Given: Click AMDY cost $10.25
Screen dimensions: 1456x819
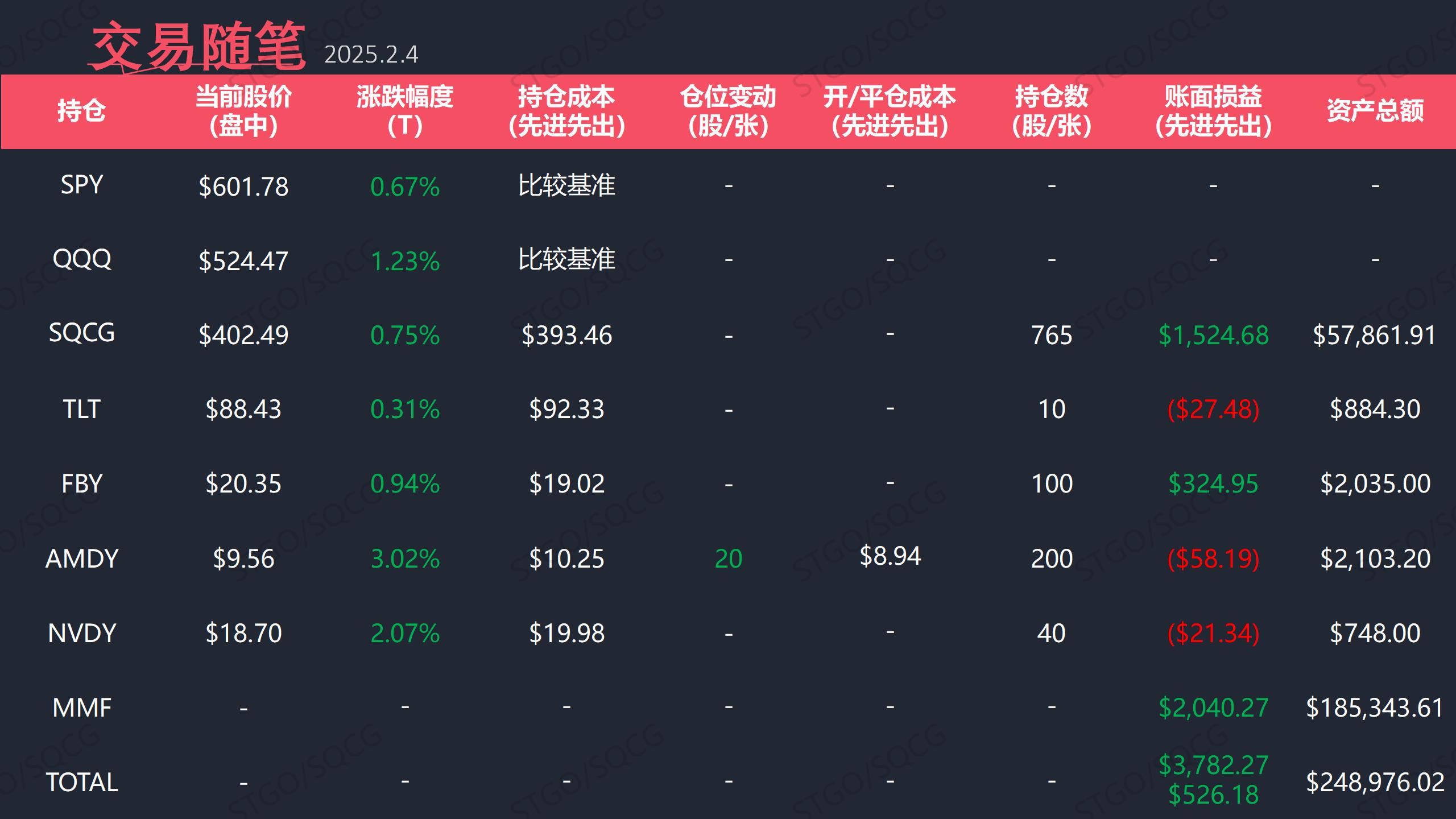Looking at the screenshot, I should click(x=566, y=559).
